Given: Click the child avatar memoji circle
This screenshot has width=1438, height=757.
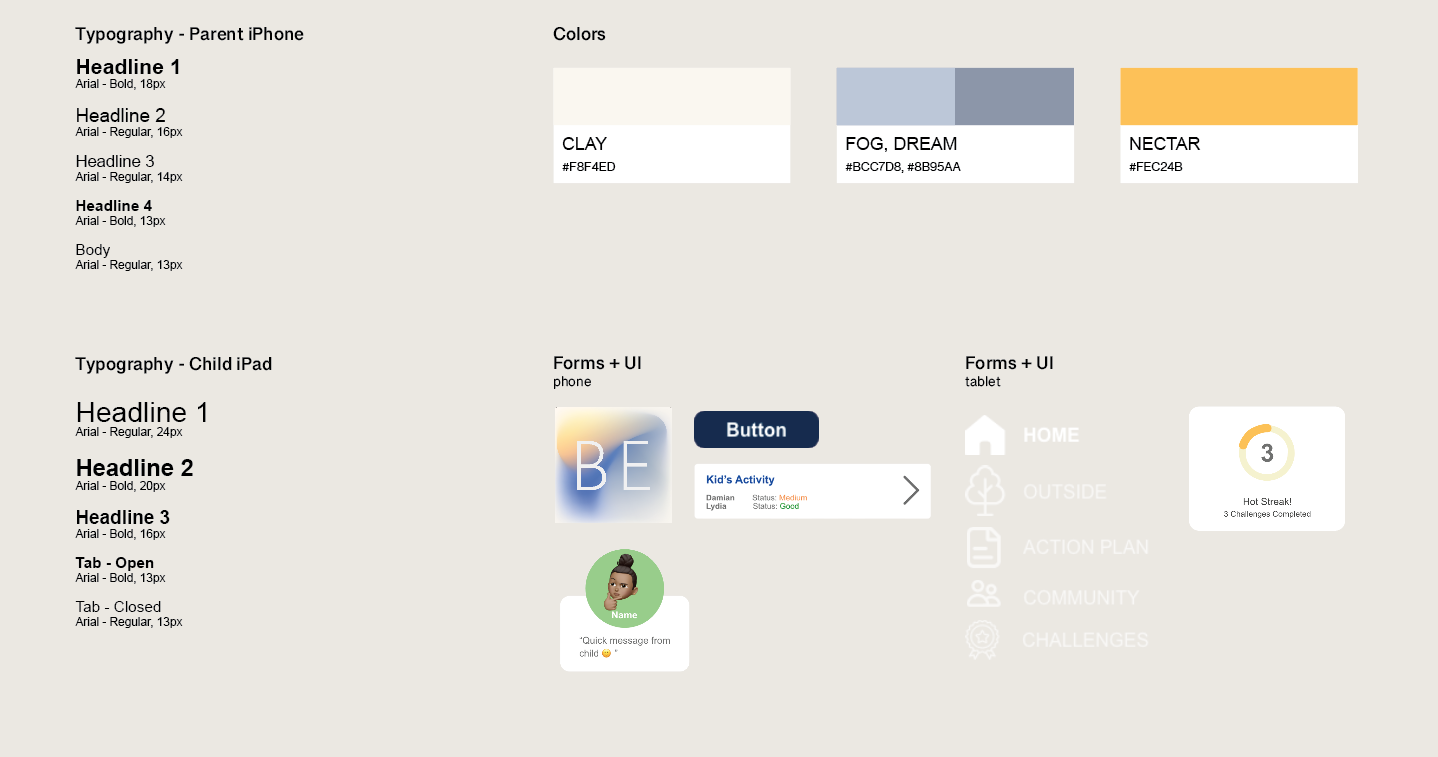Looking at the screenshot, I should pos(624,588).
